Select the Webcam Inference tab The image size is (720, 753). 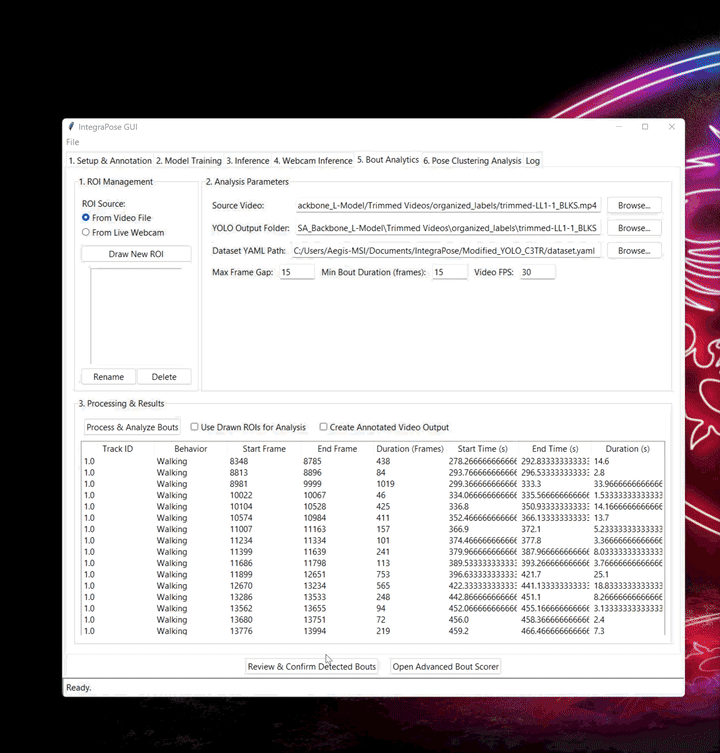pos(313,160)
